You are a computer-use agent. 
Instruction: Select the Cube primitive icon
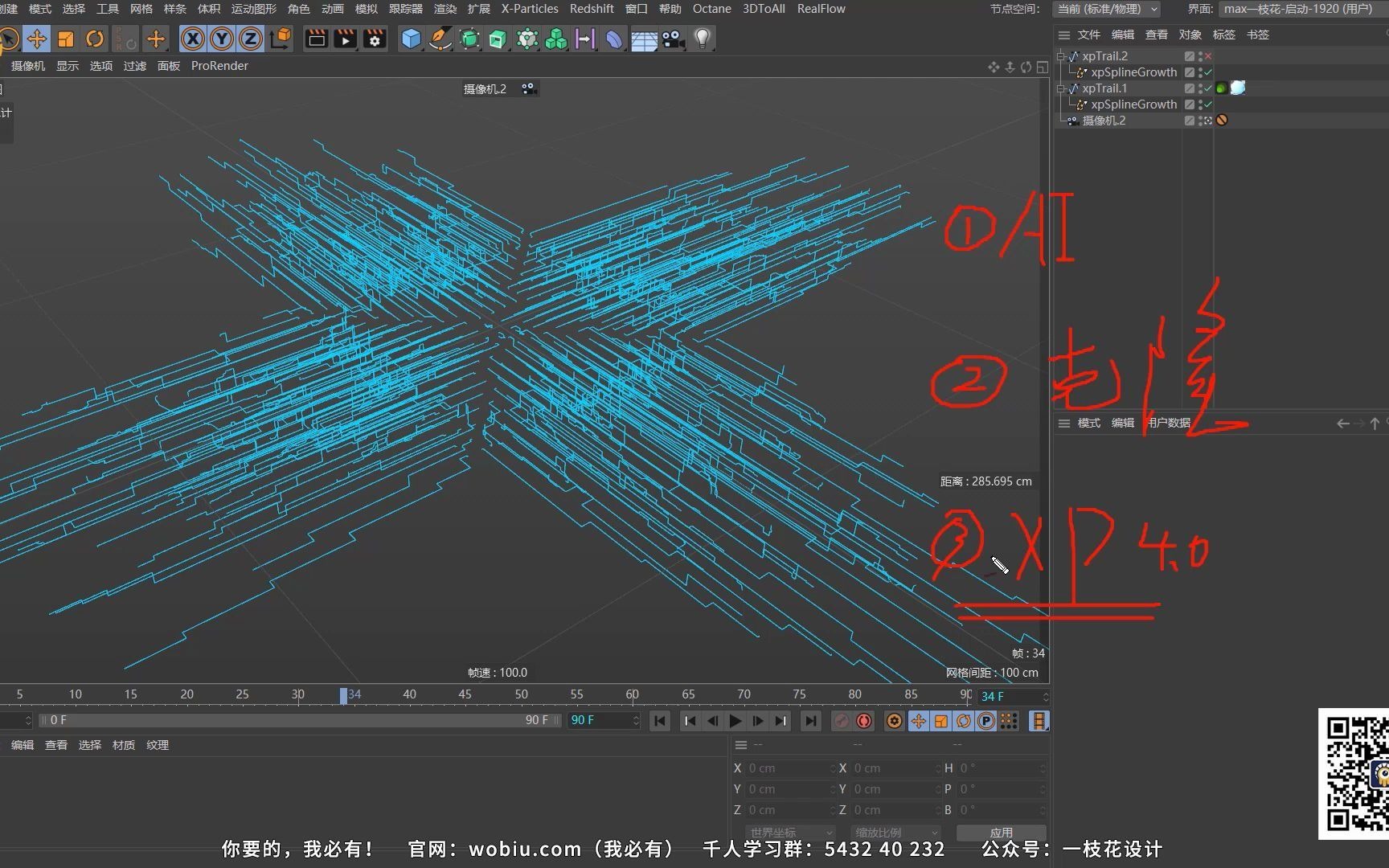(411, 39)
